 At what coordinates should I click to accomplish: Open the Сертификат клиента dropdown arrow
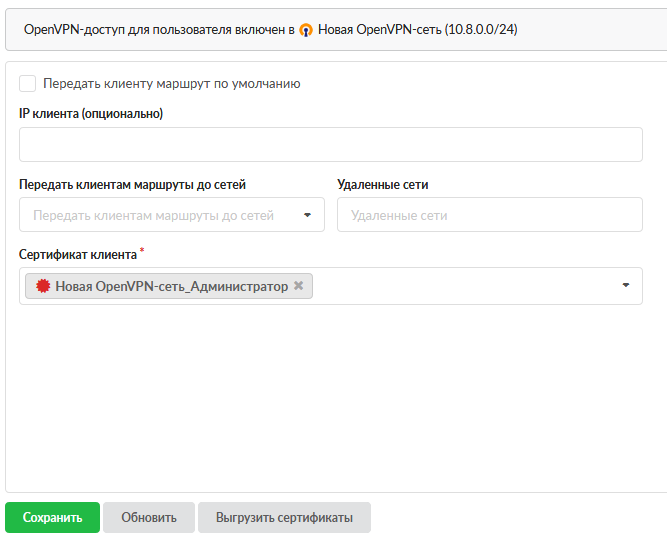pyautogui.click(x=625, y=286)
